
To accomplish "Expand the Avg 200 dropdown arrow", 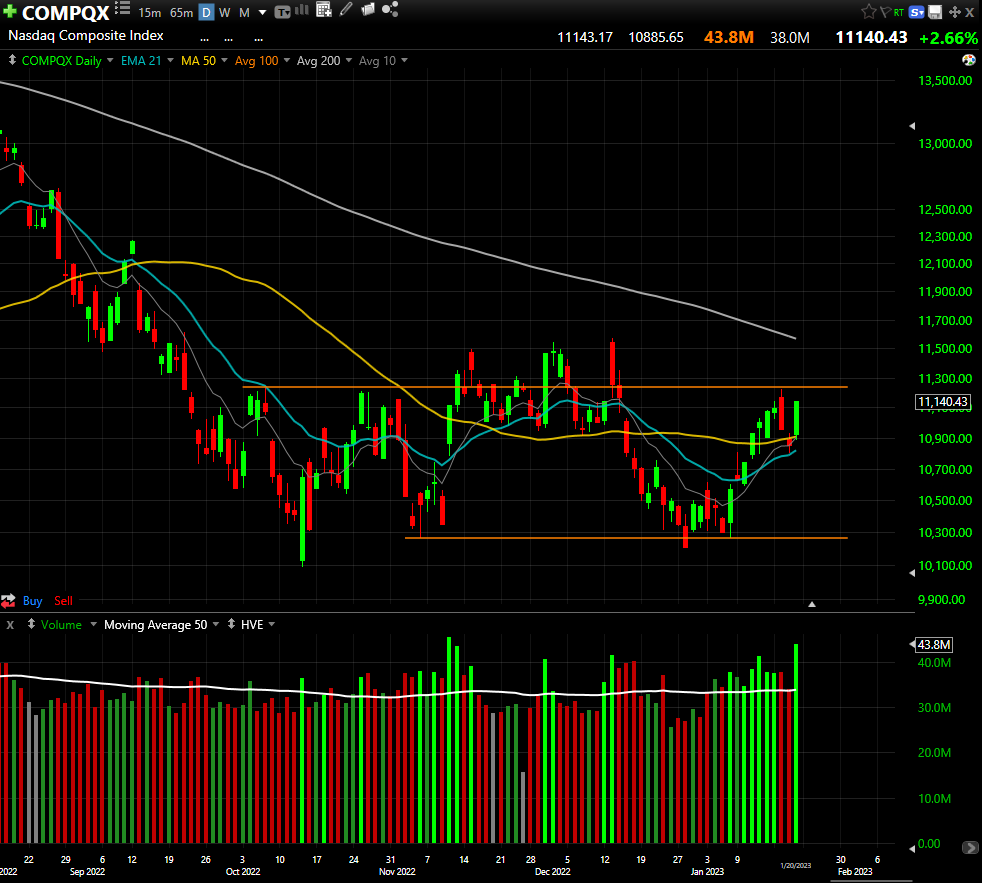I will click(349, 60).
